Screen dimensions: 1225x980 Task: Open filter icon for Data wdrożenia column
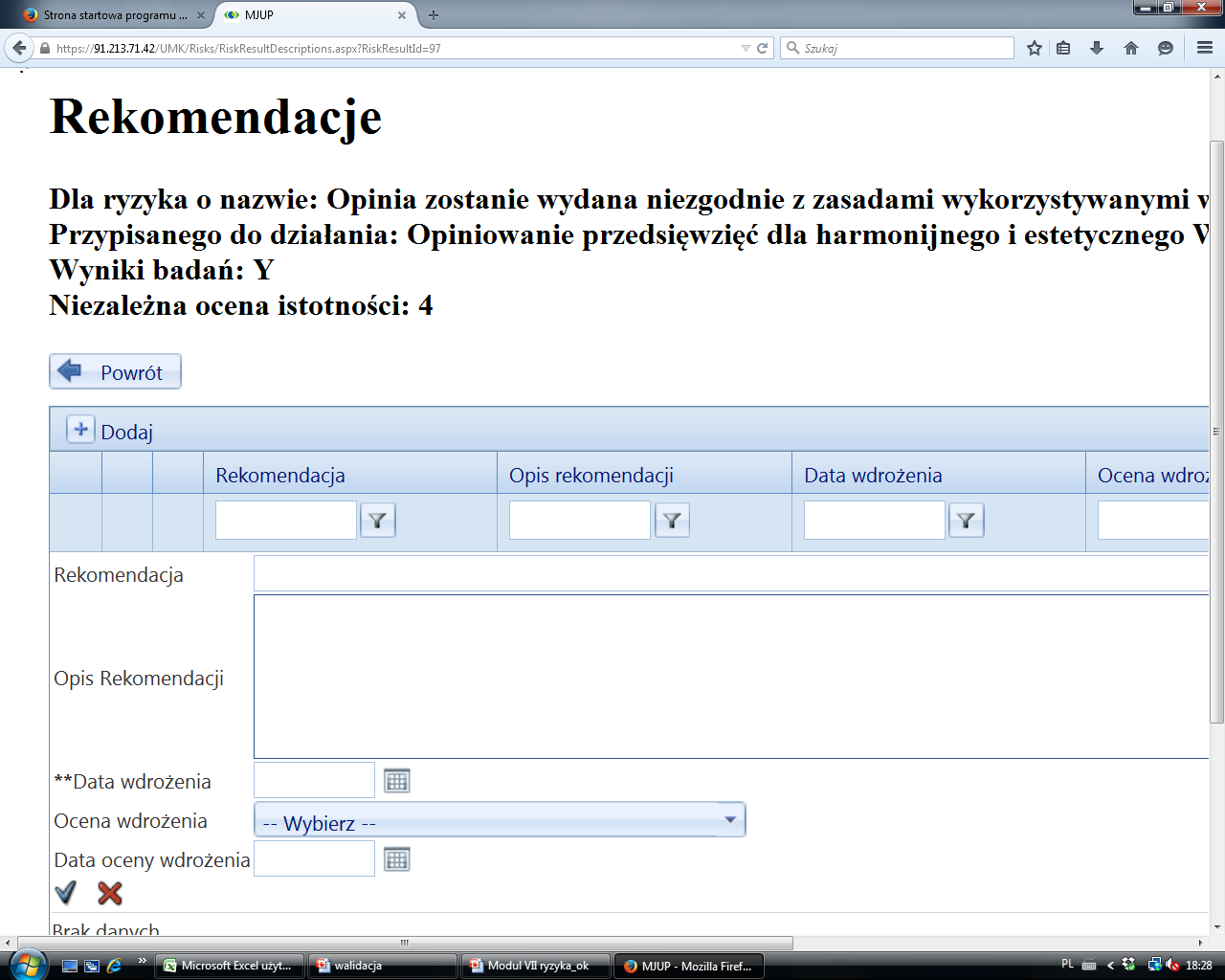pyautogui.click(x=967, y=521)
